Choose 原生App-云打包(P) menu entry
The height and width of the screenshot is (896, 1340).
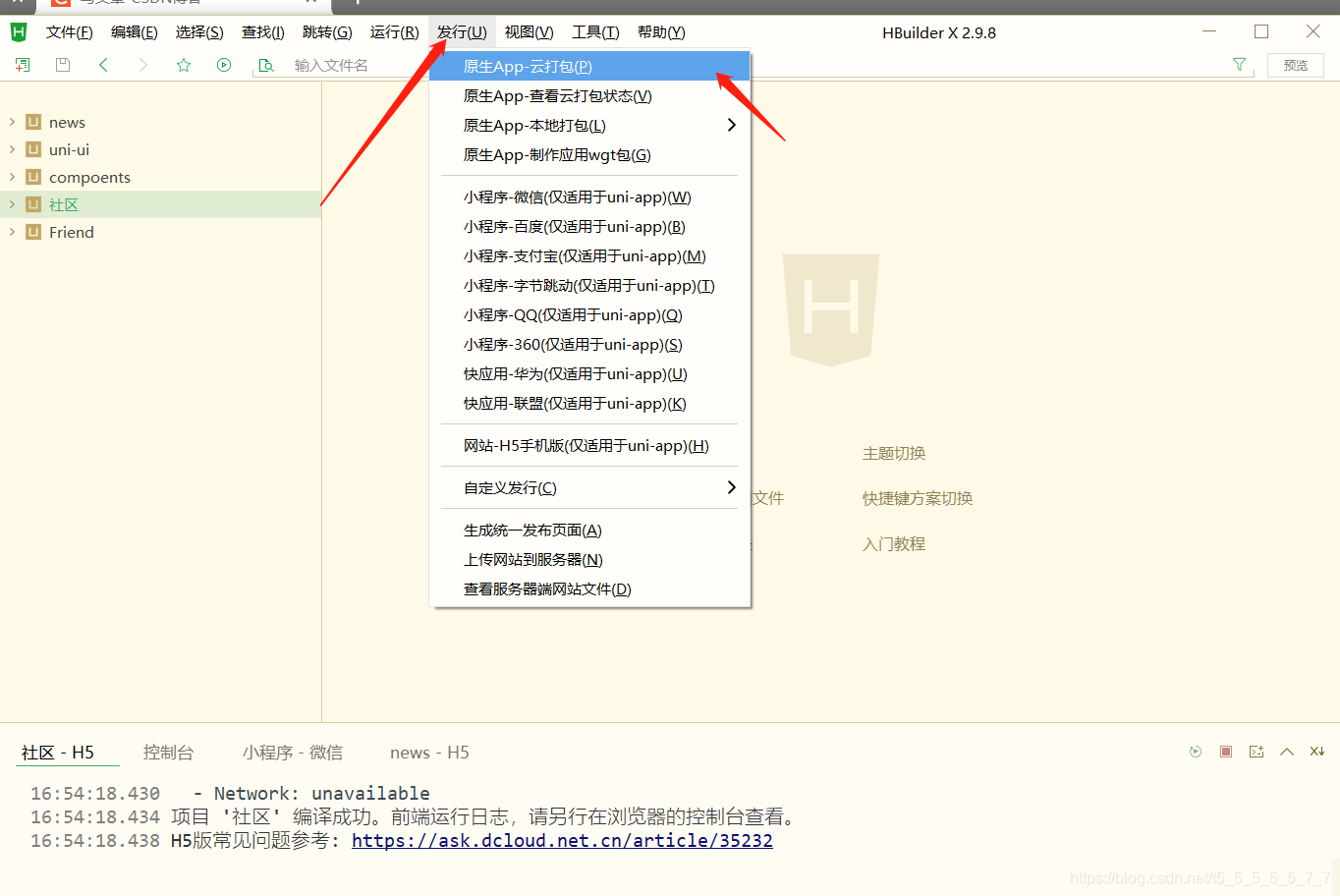[x=589, y=67]
